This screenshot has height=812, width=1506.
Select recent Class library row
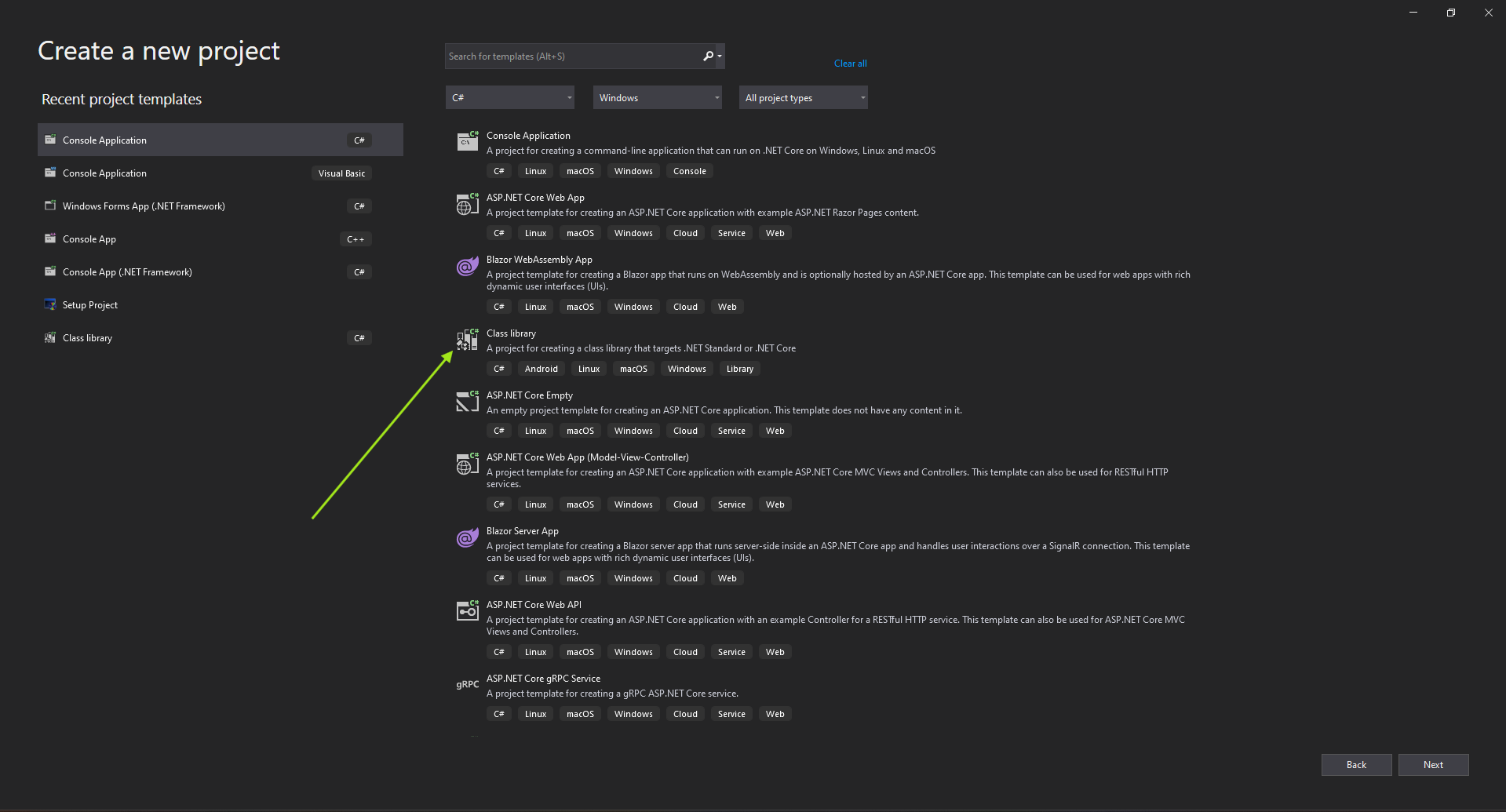[221, 337]
